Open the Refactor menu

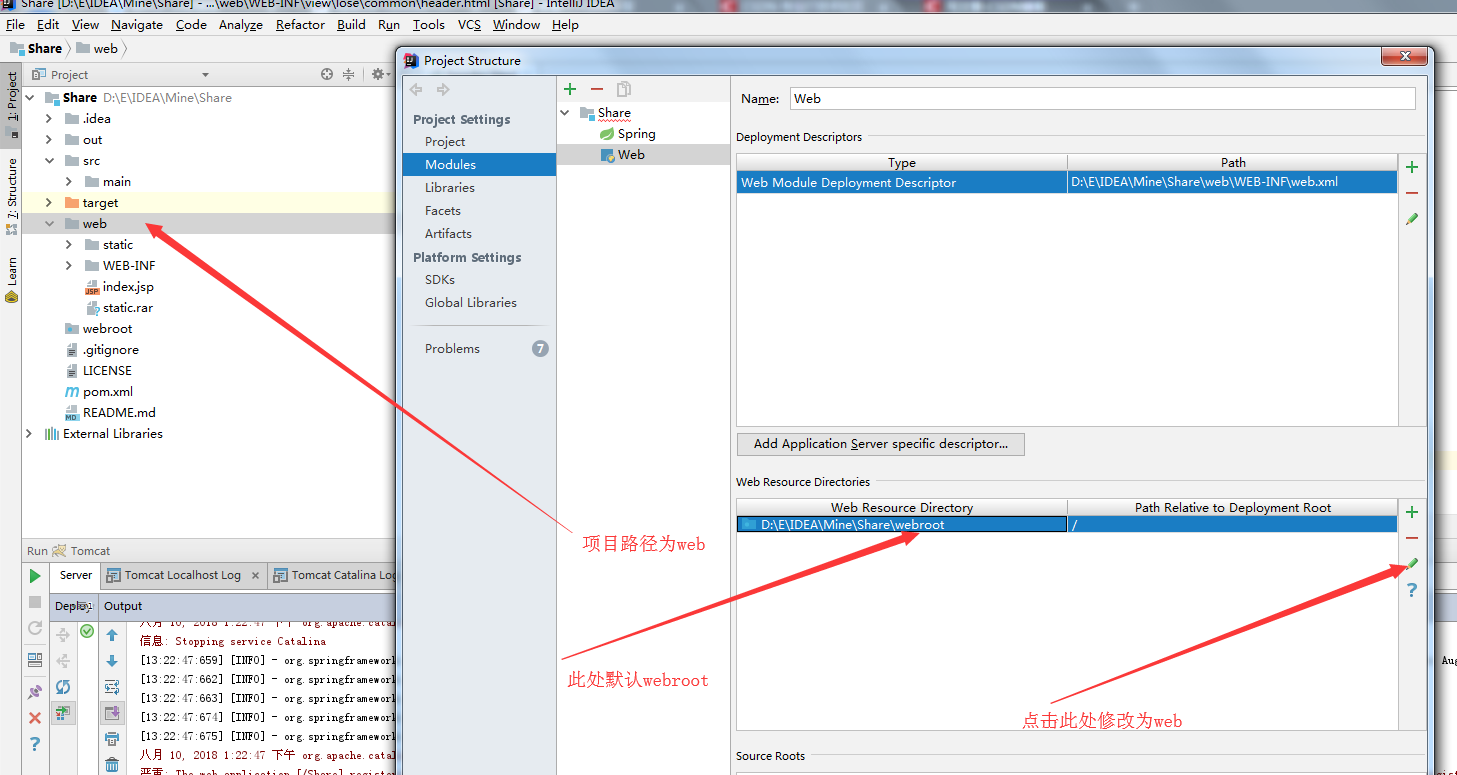(300, 24)
